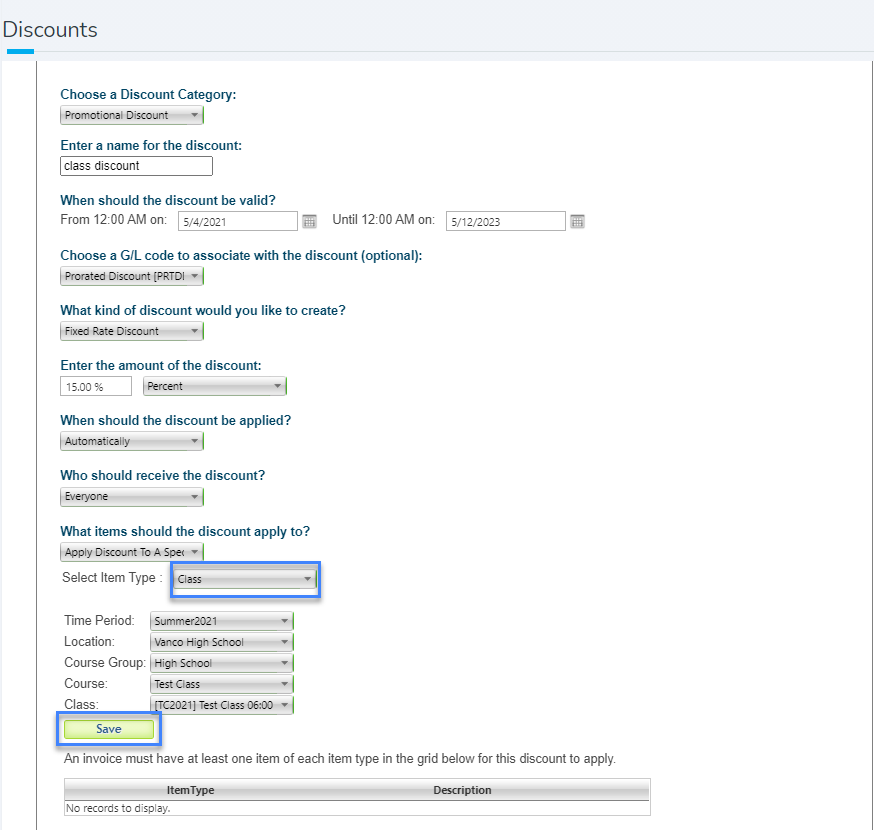This screenshot has width=874, height=830.
Task: Click the 'No records to display.' row
Action: click(x=357, y=808)
